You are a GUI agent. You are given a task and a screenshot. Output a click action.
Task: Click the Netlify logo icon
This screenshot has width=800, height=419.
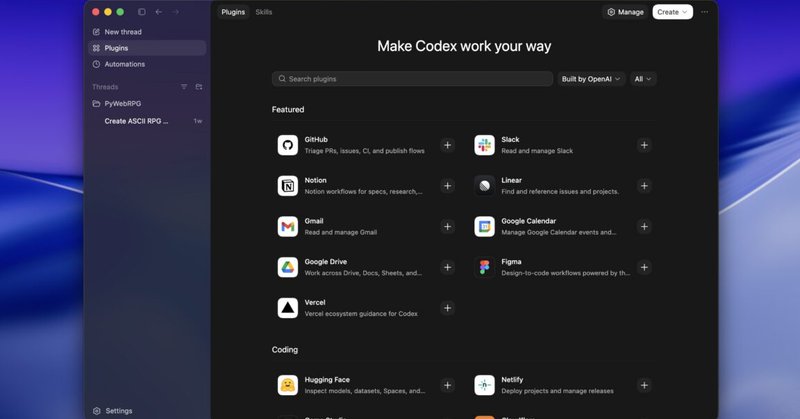[x=484, y=385]
